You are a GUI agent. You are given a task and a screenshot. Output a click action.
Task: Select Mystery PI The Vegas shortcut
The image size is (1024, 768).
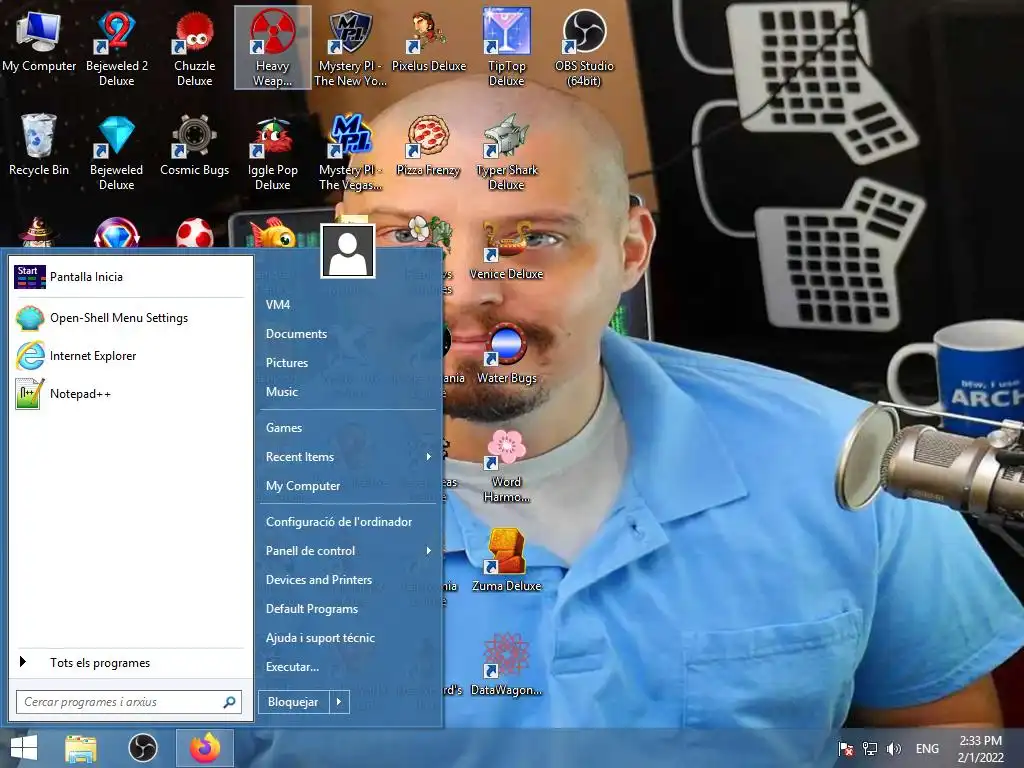click(x=350, y=153)
